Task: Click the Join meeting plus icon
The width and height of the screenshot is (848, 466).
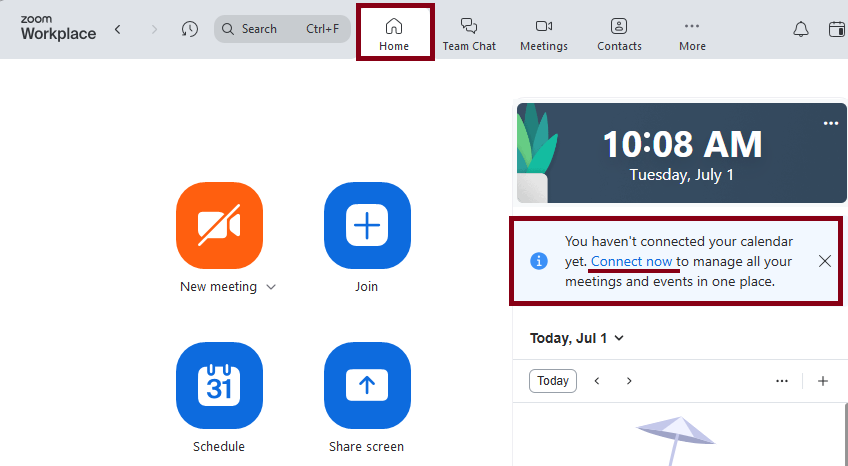Action: (367, 226)
